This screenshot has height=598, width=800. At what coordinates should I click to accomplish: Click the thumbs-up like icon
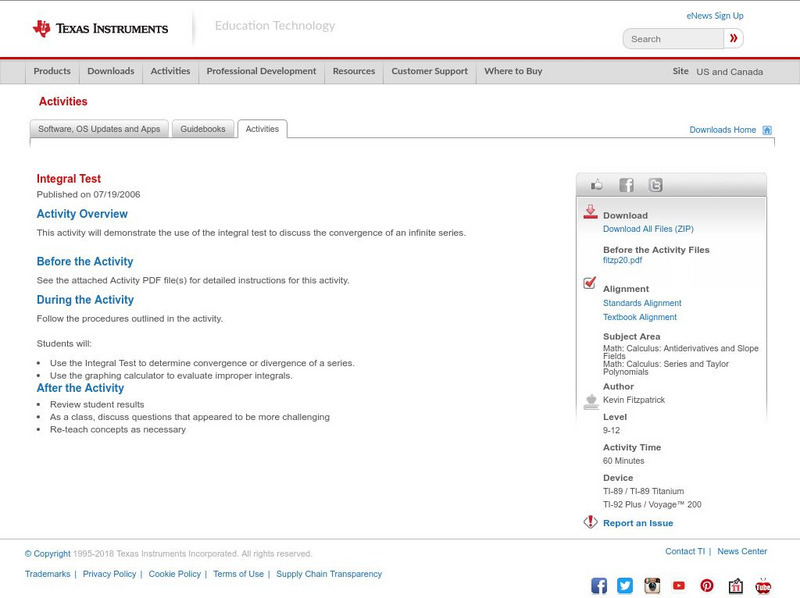point(597,185)
